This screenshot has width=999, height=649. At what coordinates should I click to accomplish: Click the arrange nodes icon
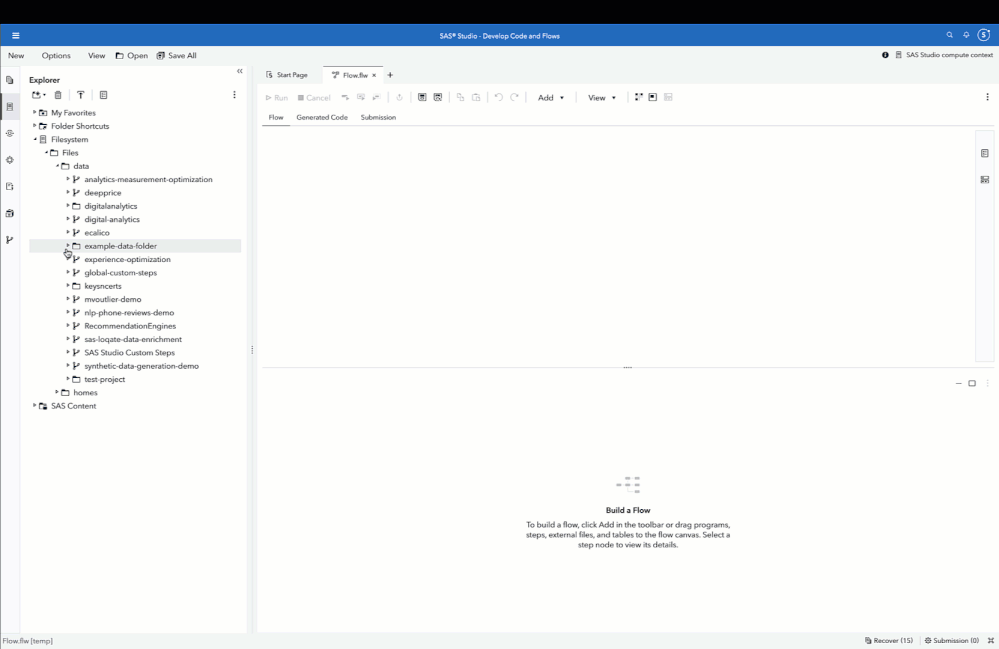[638, 97]
